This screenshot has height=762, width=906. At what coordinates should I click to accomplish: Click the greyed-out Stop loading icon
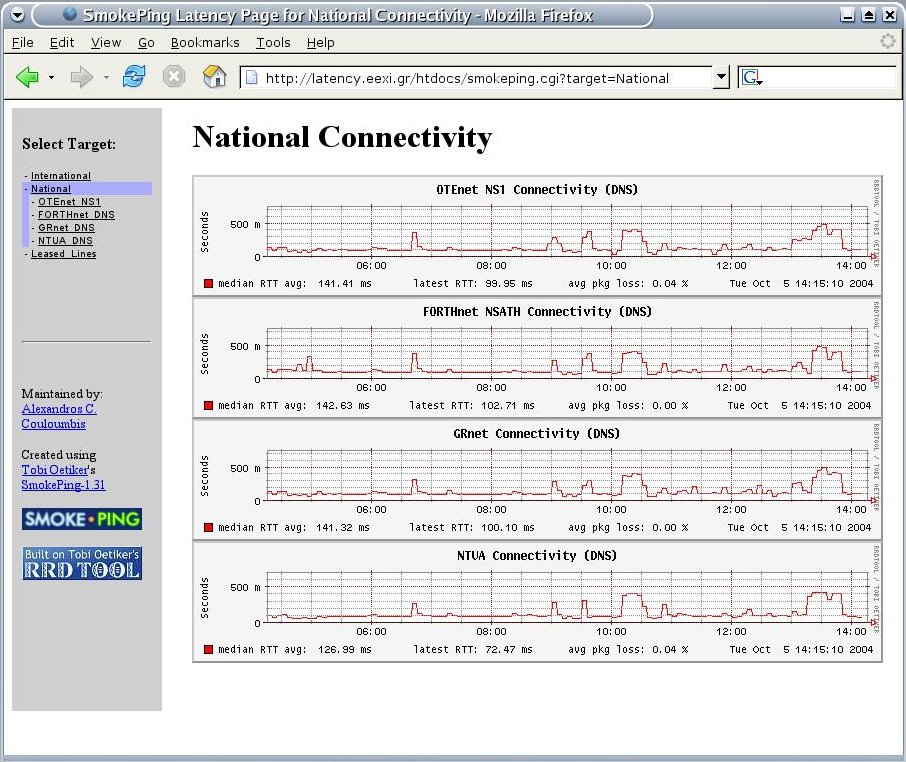coord(173,76)
